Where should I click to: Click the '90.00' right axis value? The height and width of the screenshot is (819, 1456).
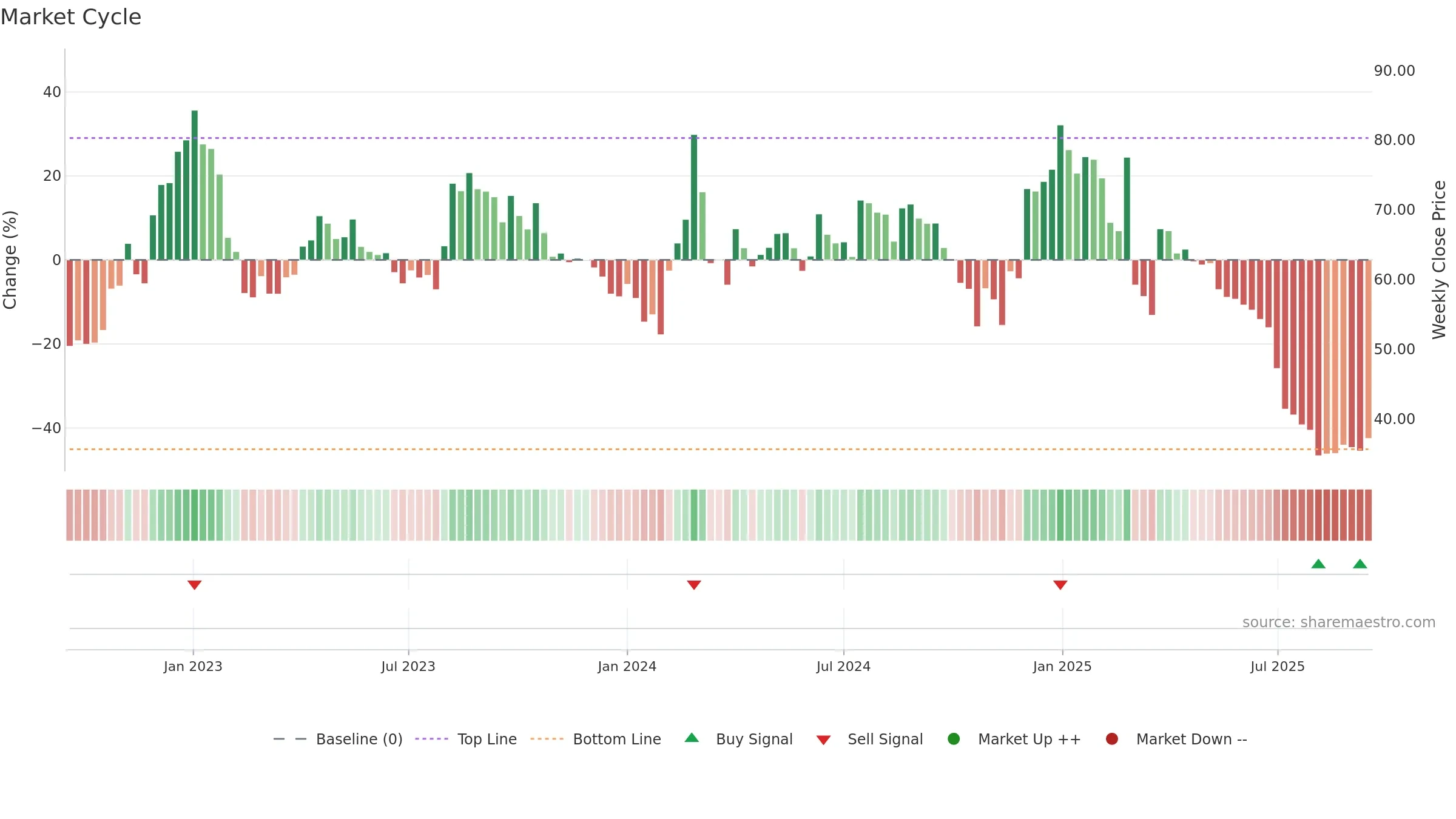tap(1394, 70)
